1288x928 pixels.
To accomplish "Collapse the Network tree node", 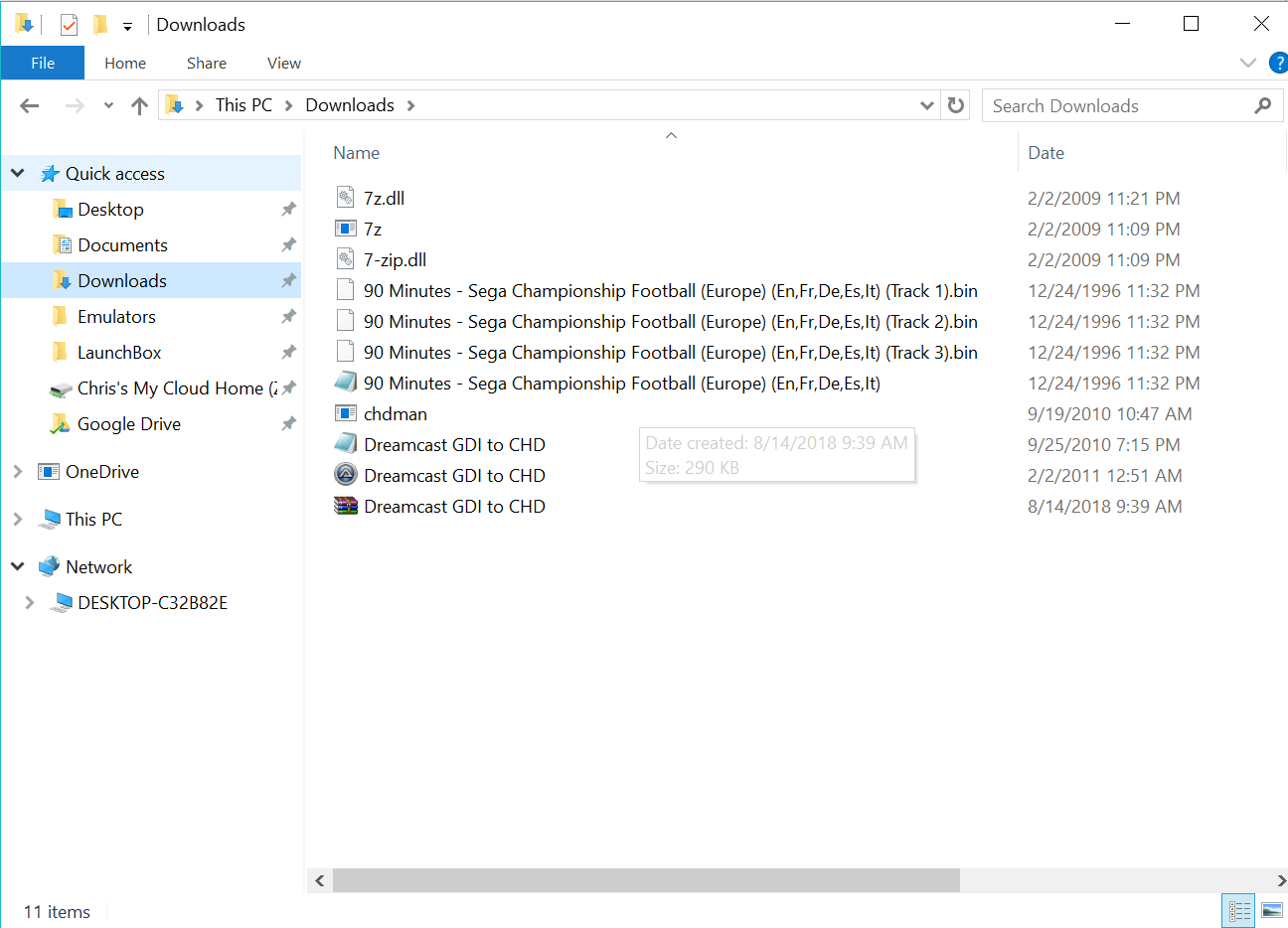I will [17, 566].
